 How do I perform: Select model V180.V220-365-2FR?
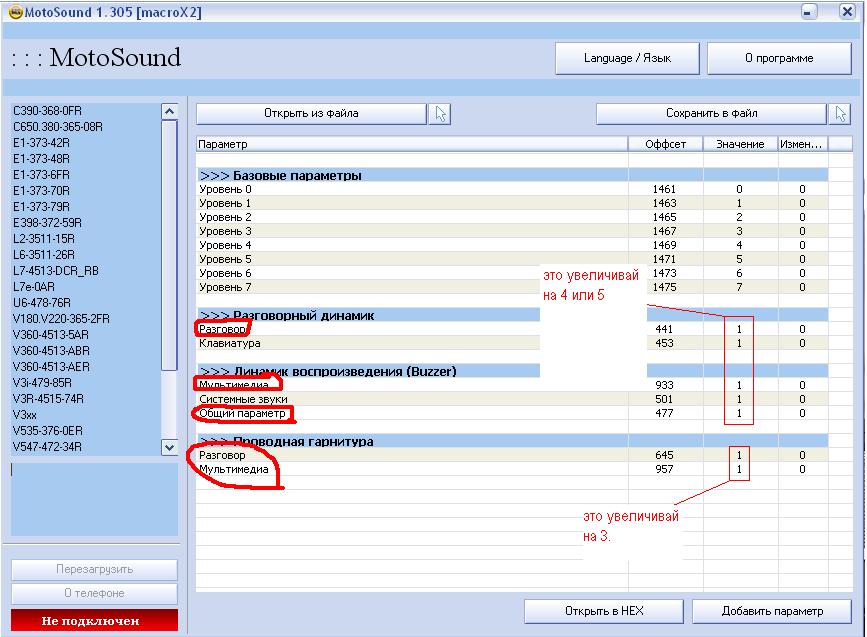[61, 319]
